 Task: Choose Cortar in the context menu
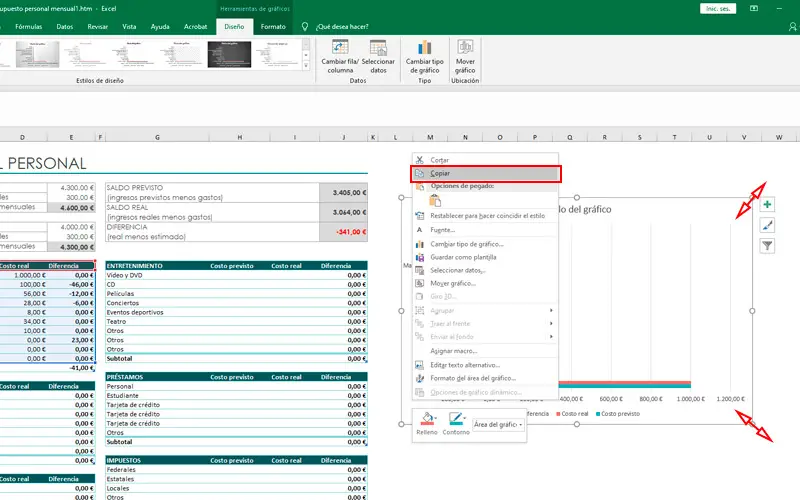pyautogui.click(x=440, y=160)
